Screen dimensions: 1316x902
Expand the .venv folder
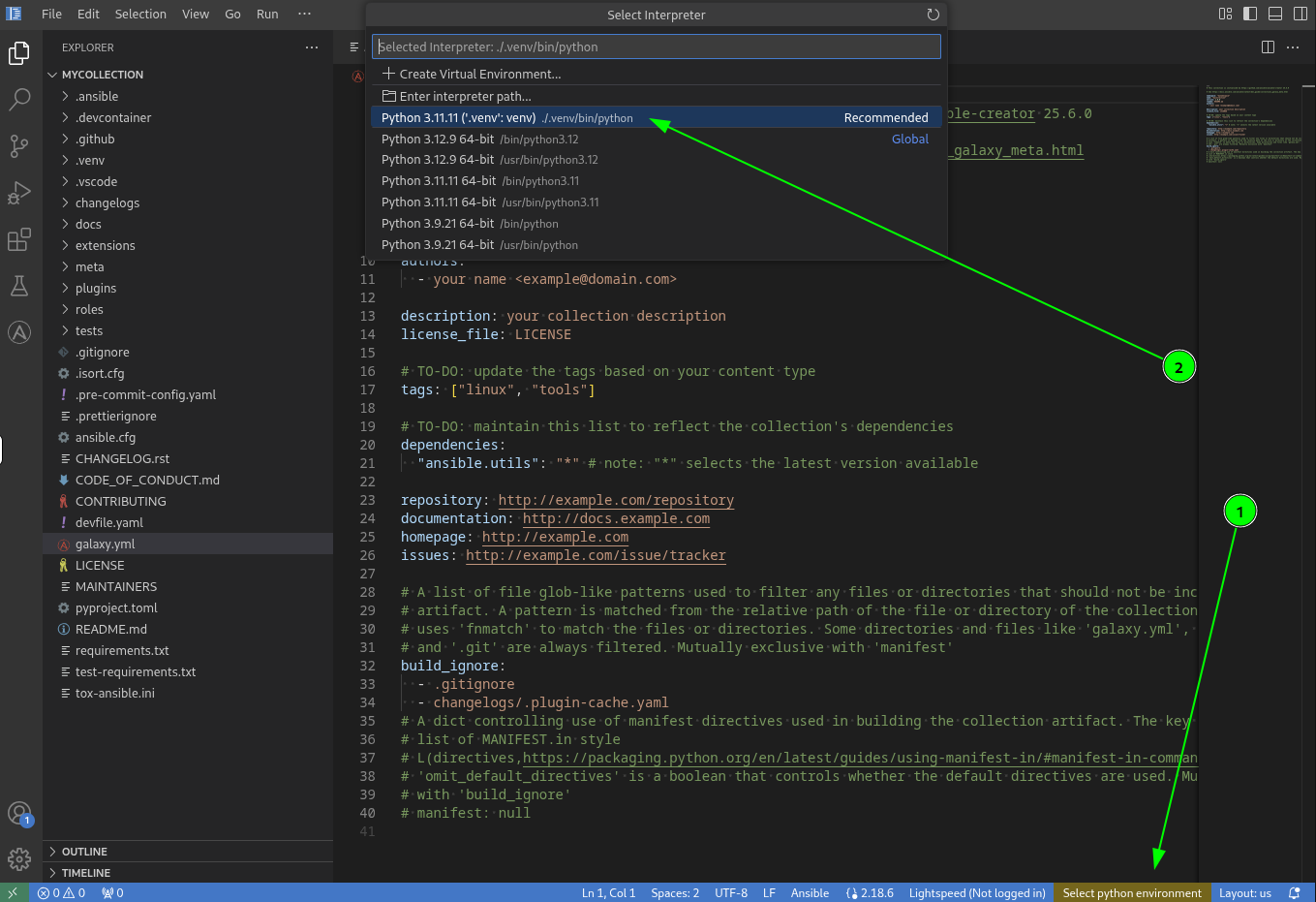[188, 160]
